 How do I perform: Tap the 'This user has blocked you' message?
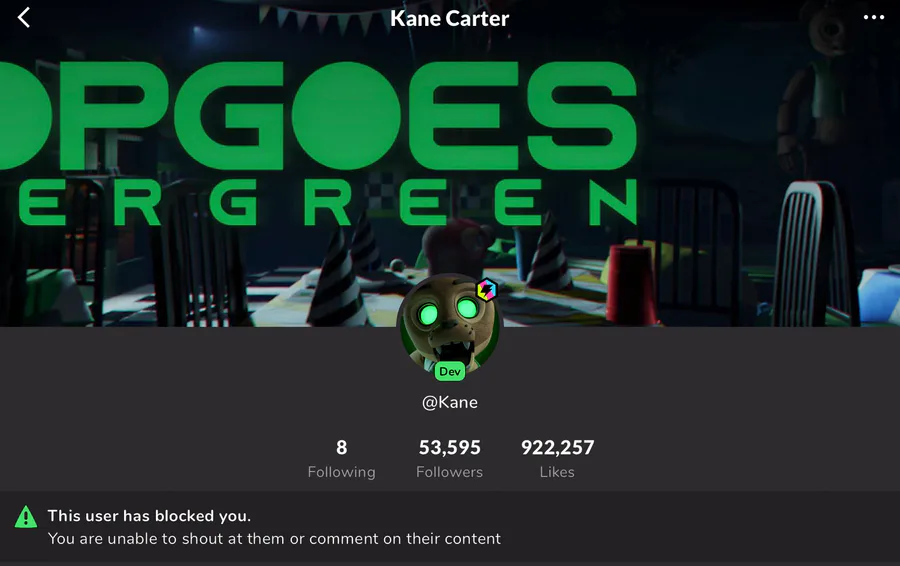pos(149,515)
